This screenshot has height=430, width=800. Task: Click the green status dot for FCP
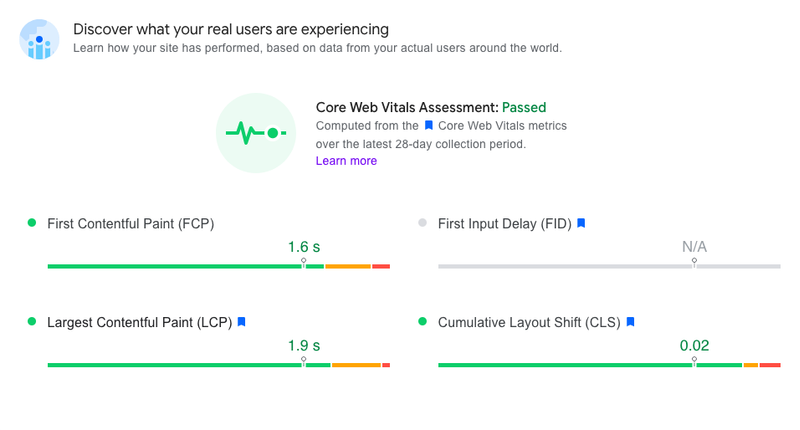(x=32, y=222)
